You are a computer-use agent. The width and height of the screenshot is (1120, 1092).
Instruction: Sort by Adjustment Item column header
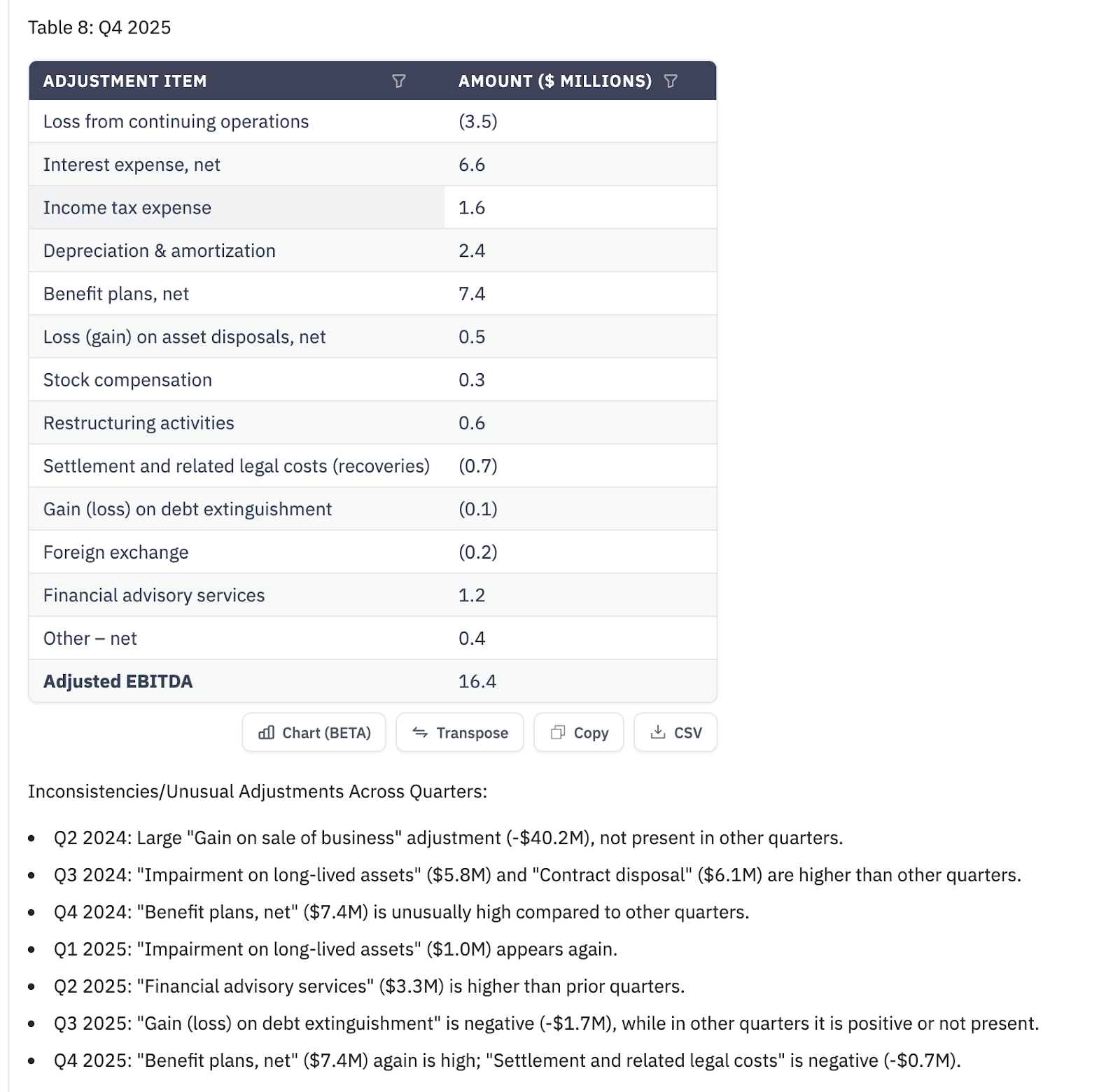[x=125, y=81]
